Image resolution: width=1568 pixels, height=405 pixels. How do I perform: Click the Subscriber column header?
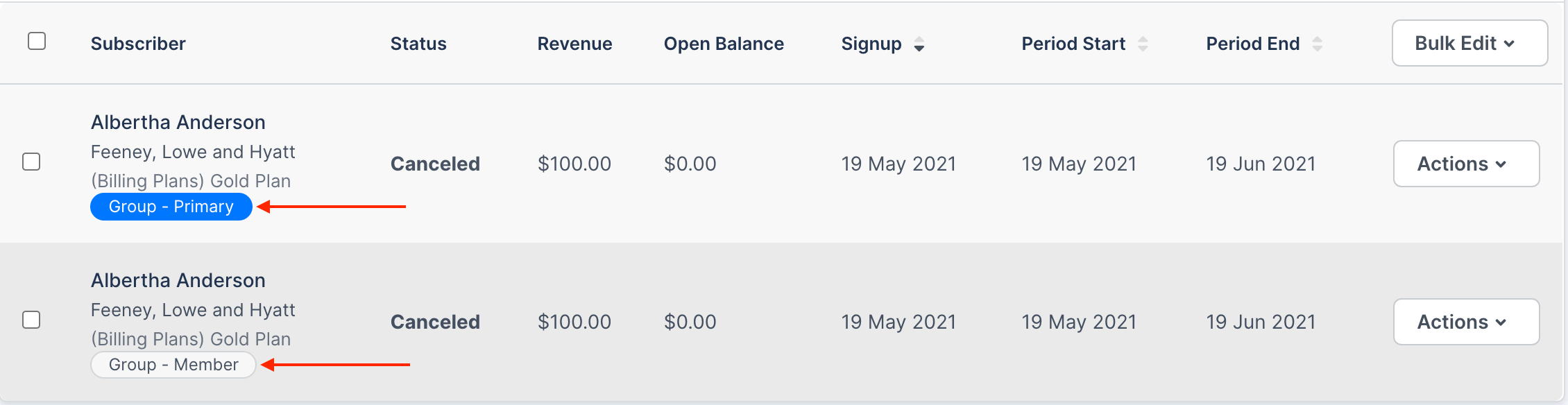pos(138,44)
